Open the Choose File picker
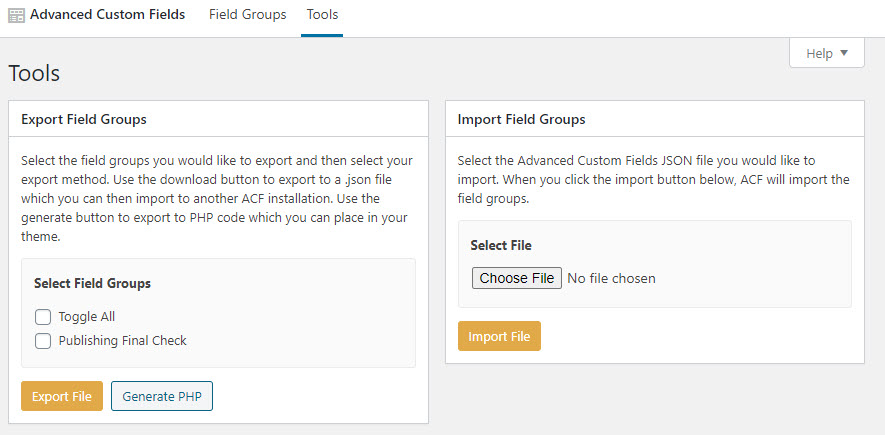885x435 pixels. (516, 278)
